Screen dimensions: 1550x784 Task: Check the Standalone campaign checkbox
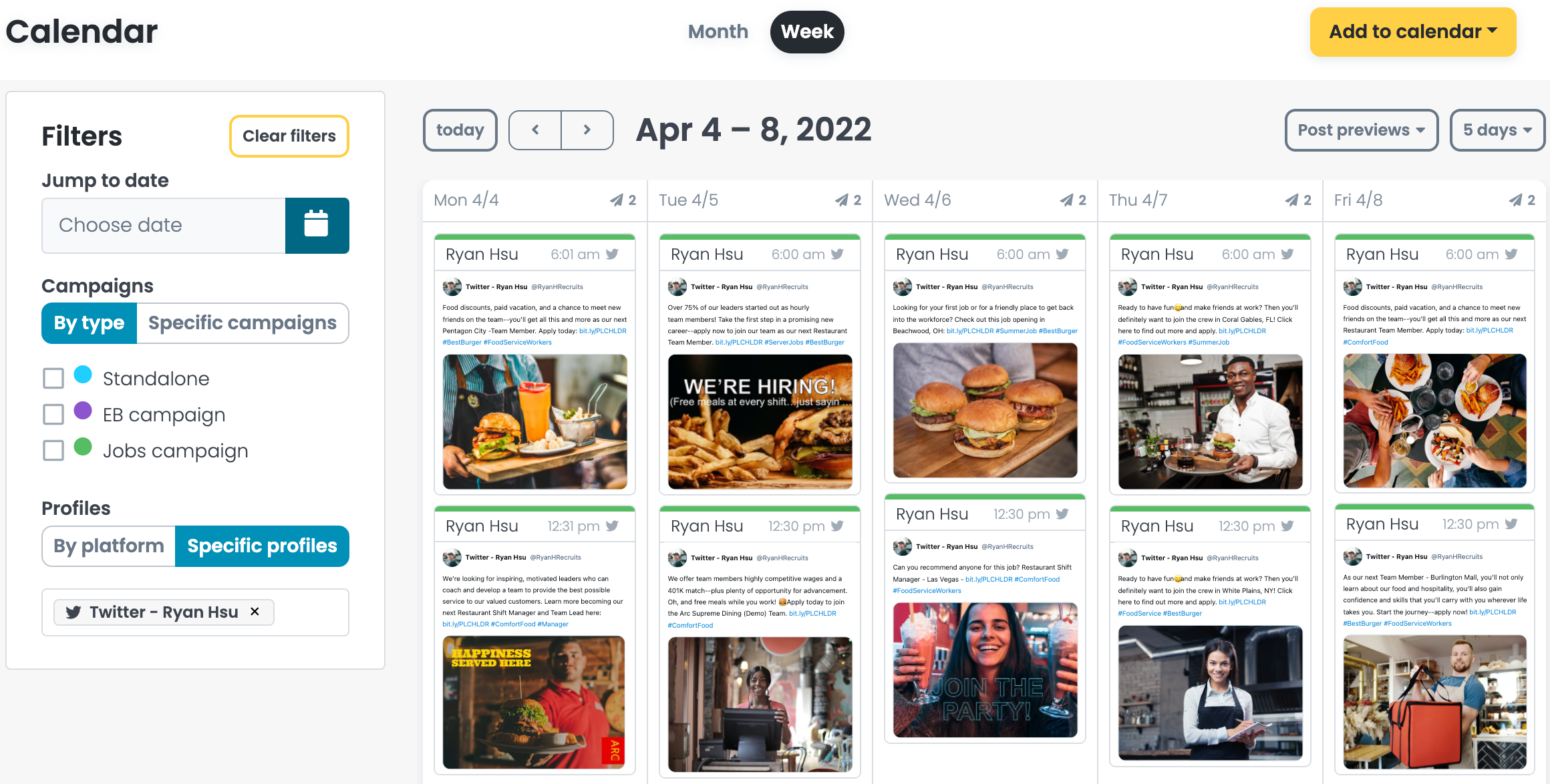[53, 379]
